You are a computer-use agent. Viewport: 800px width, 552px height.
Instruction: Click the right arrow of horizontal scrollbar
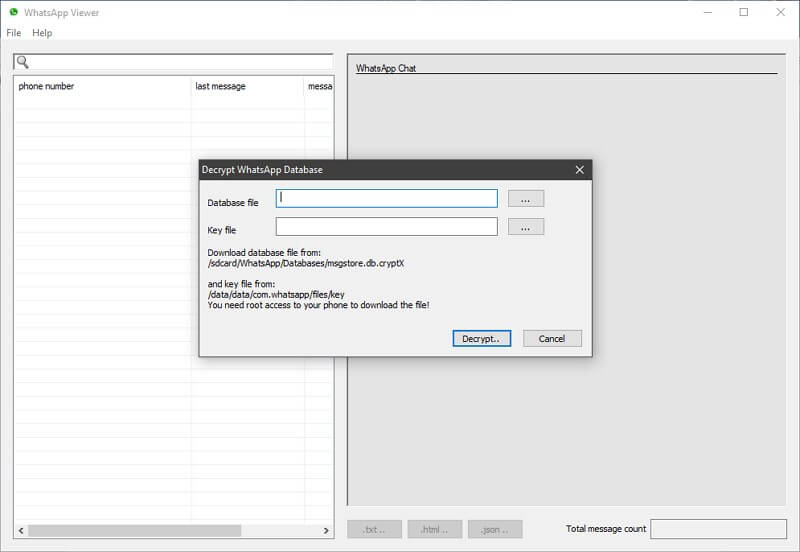pos(326,530)
